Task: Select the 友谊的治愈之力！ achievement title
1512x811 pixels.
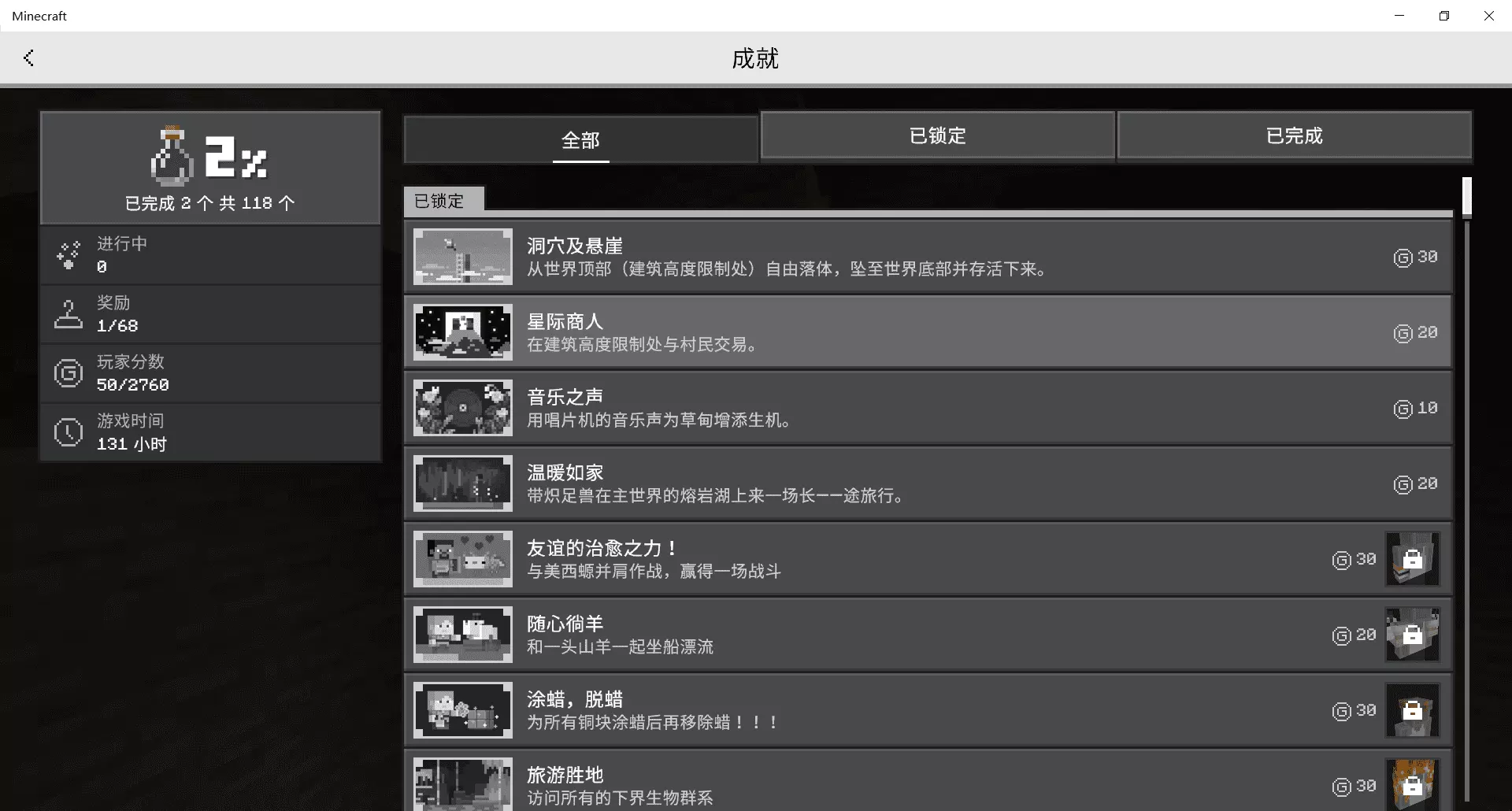Action: coord(602,548)
